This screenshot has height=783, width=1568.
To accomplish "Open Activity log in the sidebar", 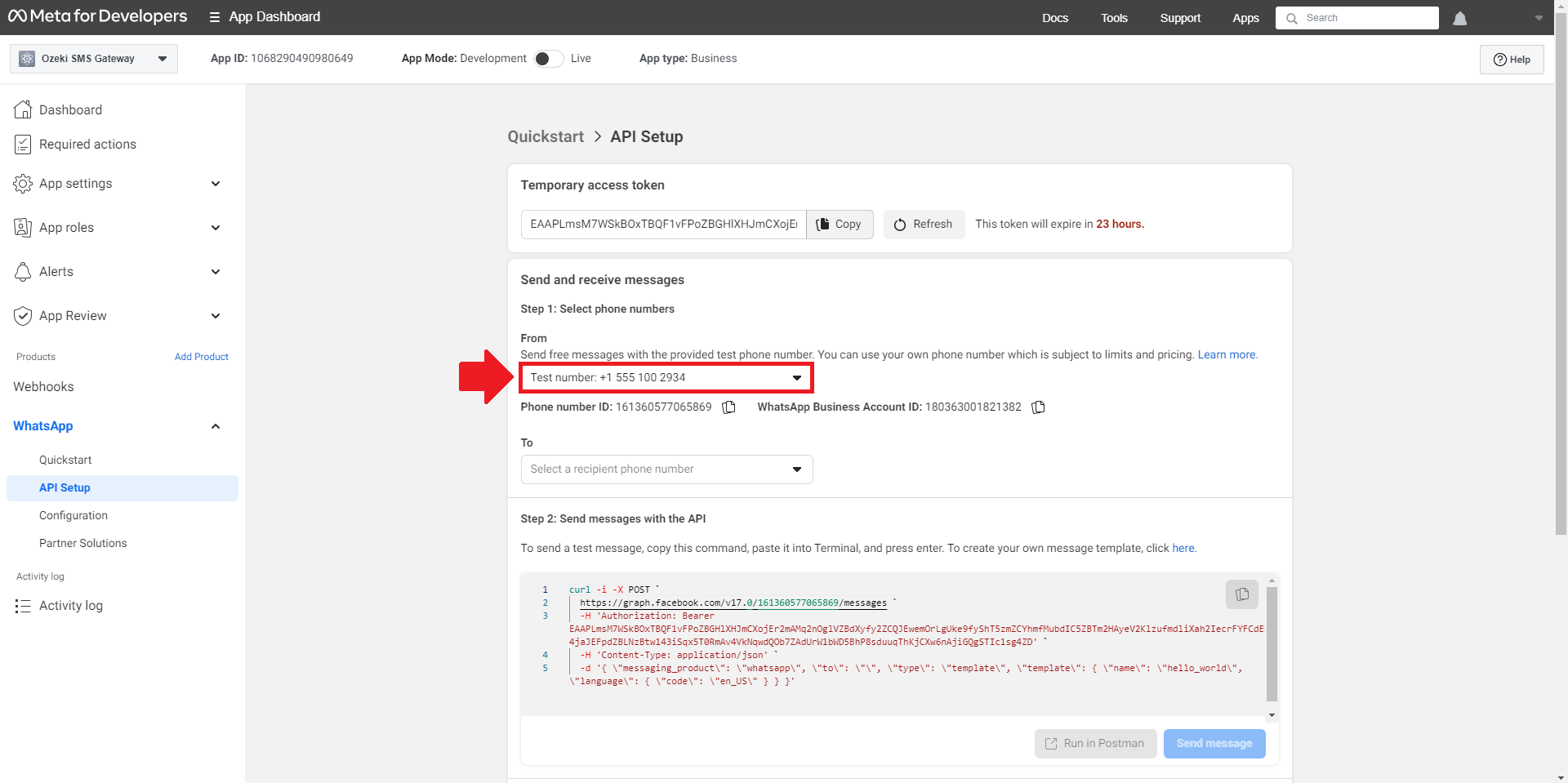I will pos(71,606).
